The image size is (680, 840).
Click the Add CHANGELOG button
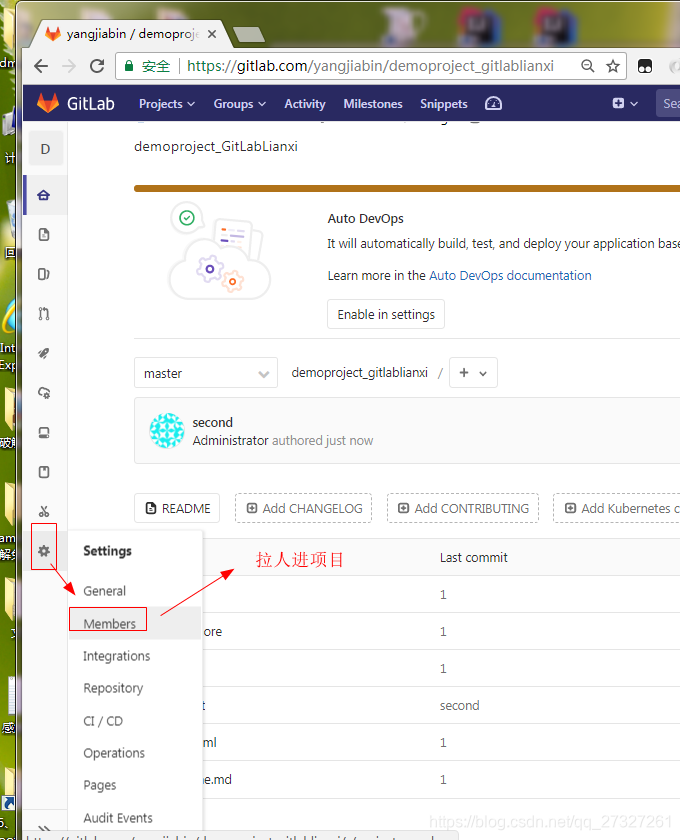coord(303,508)
